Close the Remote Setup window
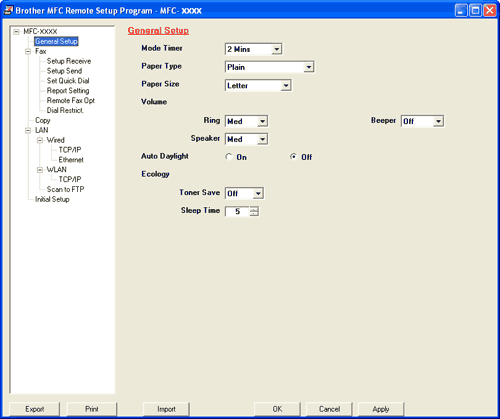 click(x=490, y=11)
